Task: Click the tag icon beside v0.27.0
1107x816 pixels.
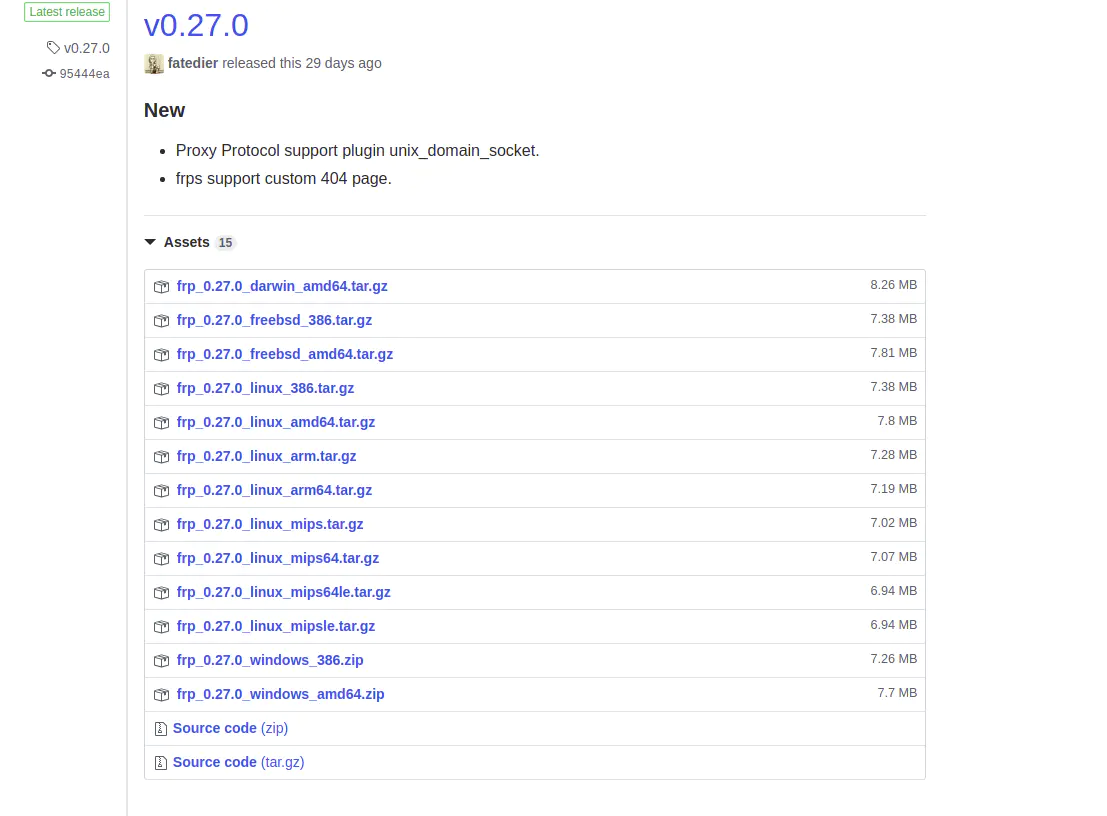Action: click(x=53, y=47)
